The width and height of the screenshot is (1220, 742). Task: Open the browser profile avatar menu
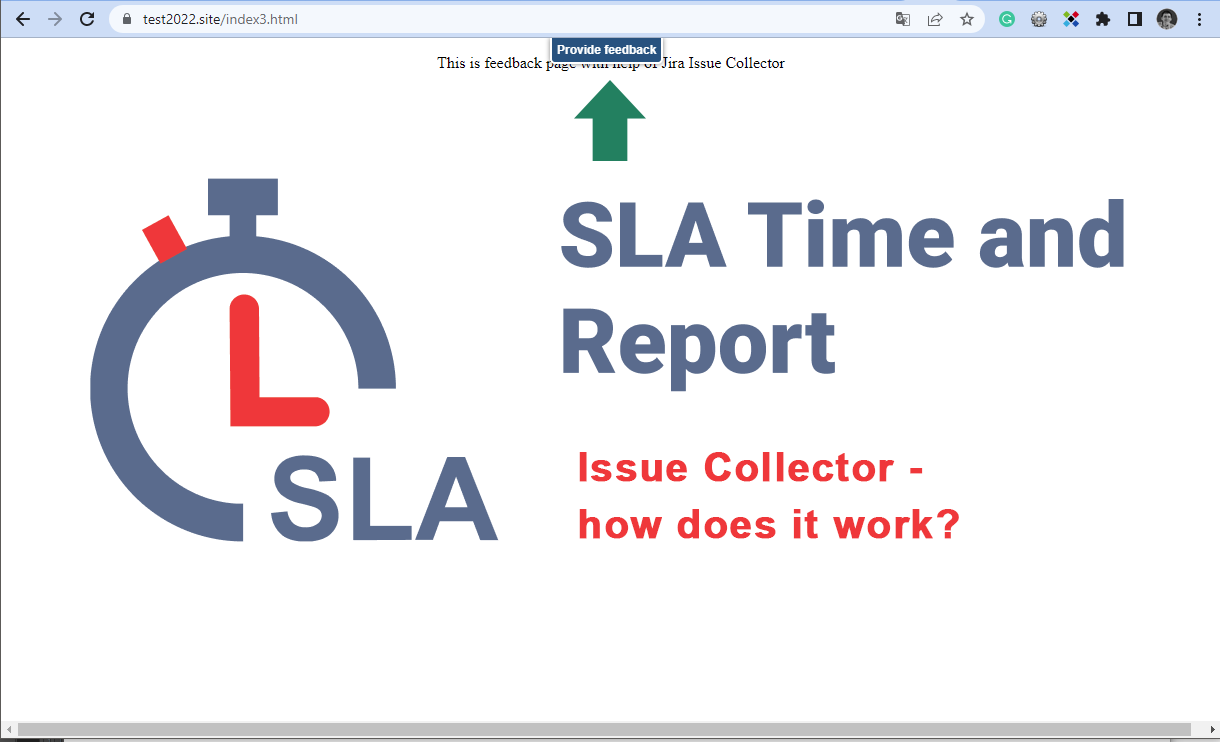point(1166,19)
